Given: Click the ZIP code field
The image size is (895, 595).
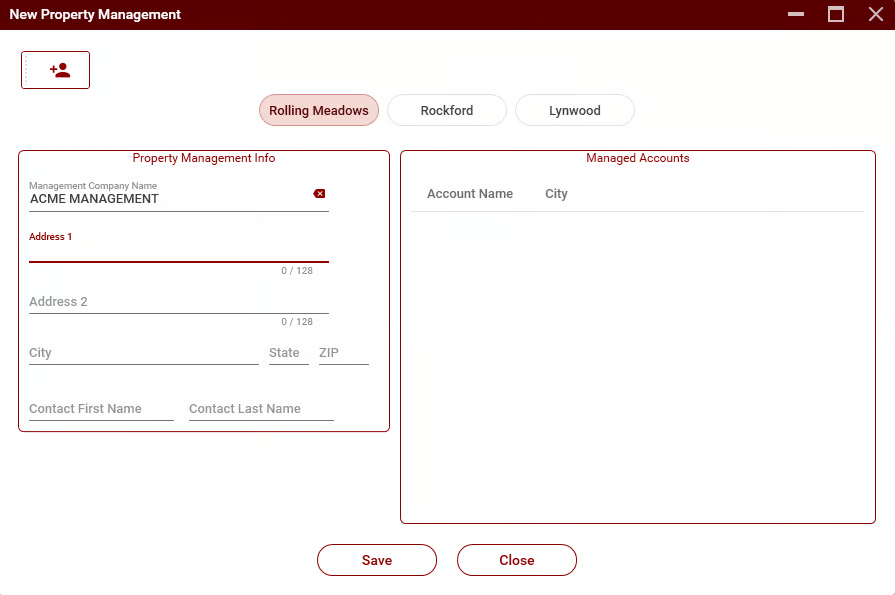Looking at the screenshot, I should [343, 353].
